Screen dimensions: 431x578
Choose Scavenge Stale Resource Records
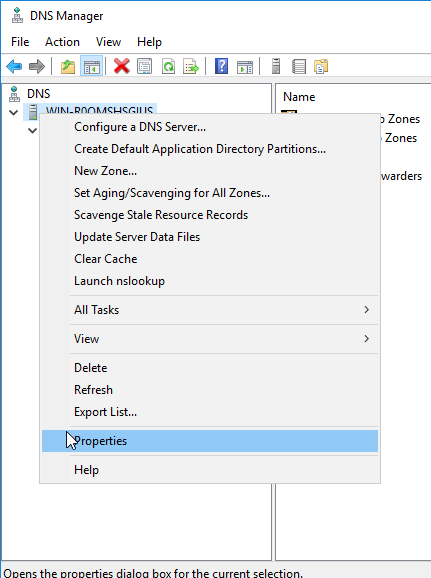click(210, 215)
